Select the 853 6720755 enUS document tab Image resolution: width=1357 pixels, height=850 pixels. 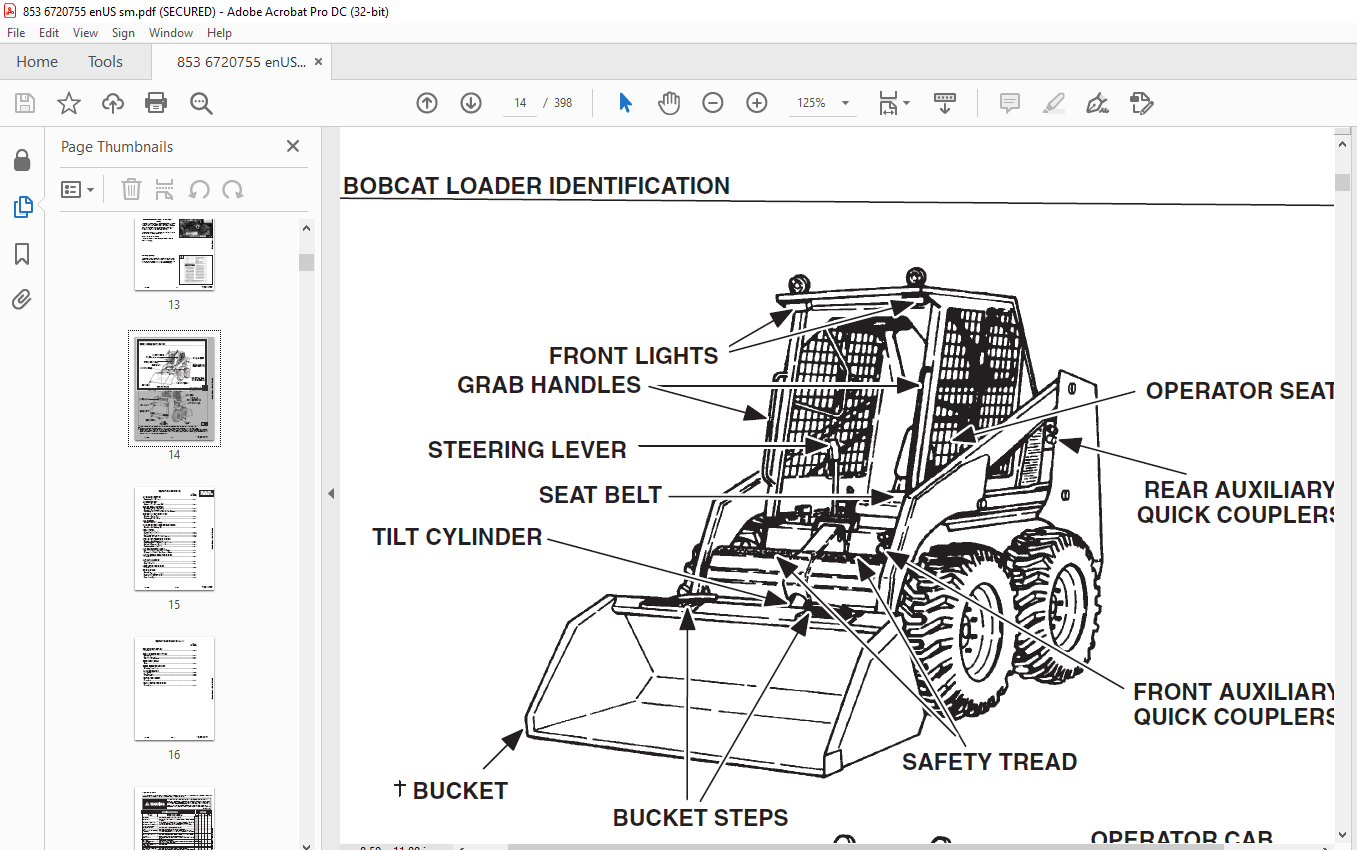(x=241, y=62)
